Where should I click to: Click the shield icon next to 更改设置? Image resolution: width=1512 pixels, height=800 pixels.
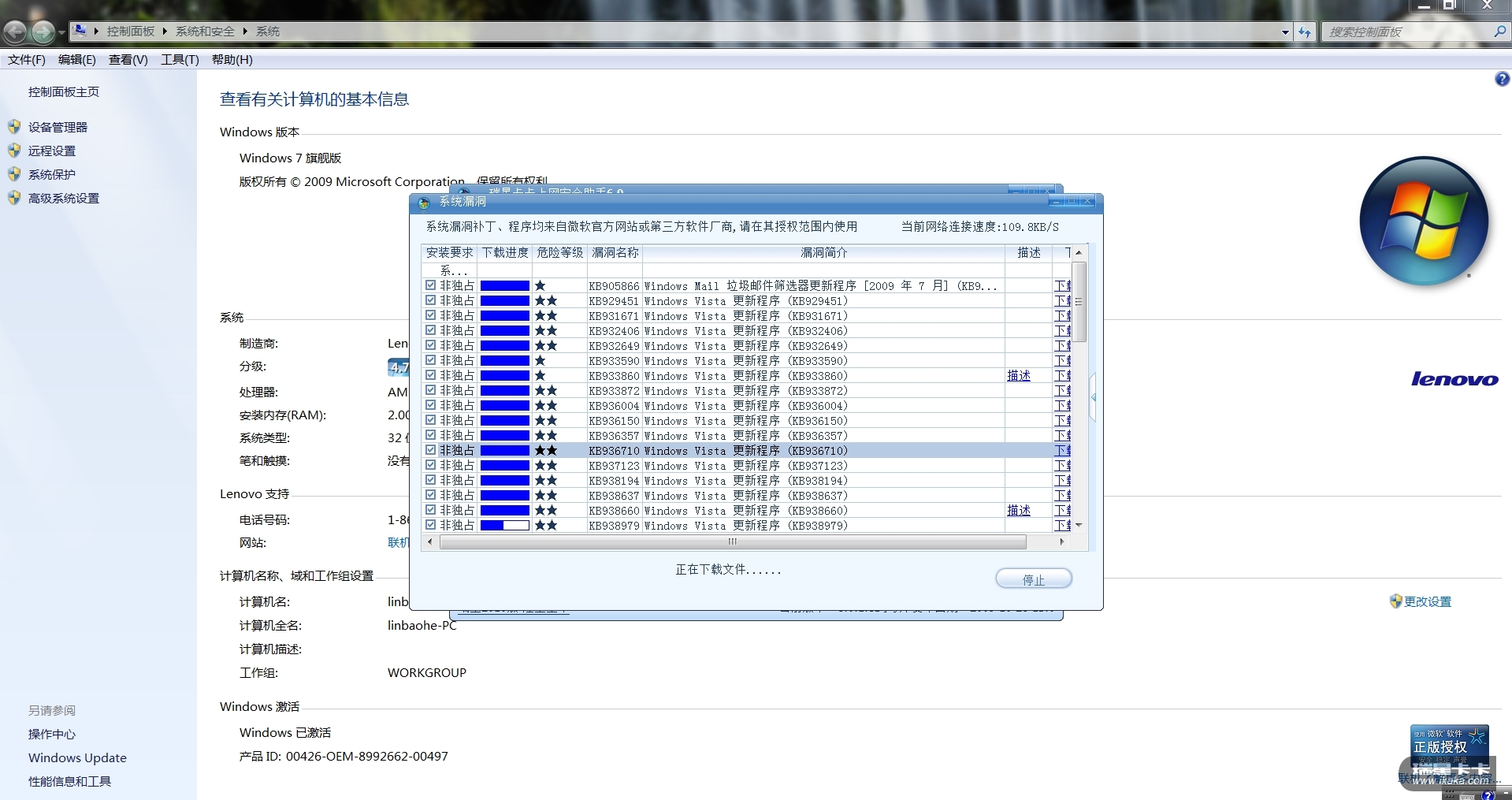1395,601
